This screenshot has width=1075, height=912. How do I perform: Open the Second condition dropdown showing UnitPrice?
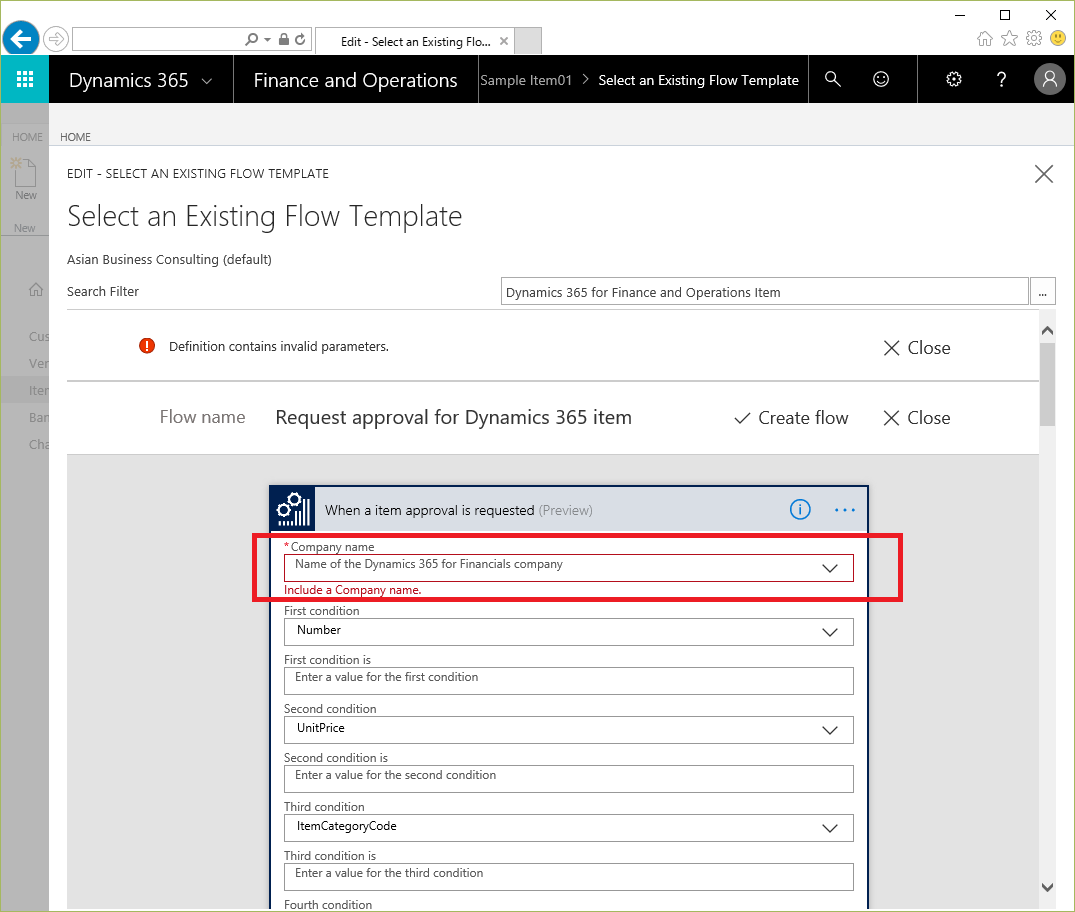pyautogui.click(x=568, y=730)
